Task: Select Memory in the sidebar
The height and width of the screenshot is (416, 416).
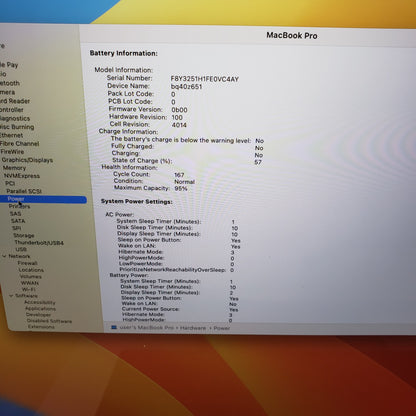Action: click(x=14, y=168)
